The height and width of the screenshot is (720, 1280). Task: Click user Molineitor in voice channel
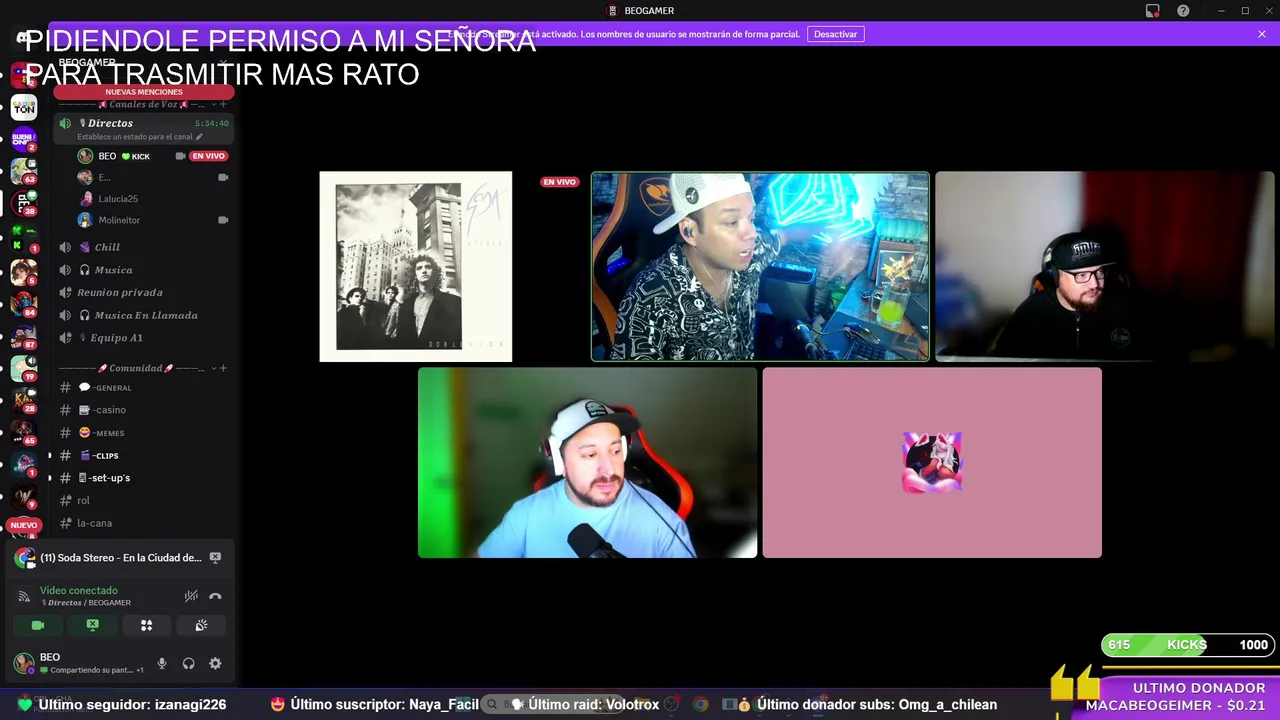[x=119, y=220]
